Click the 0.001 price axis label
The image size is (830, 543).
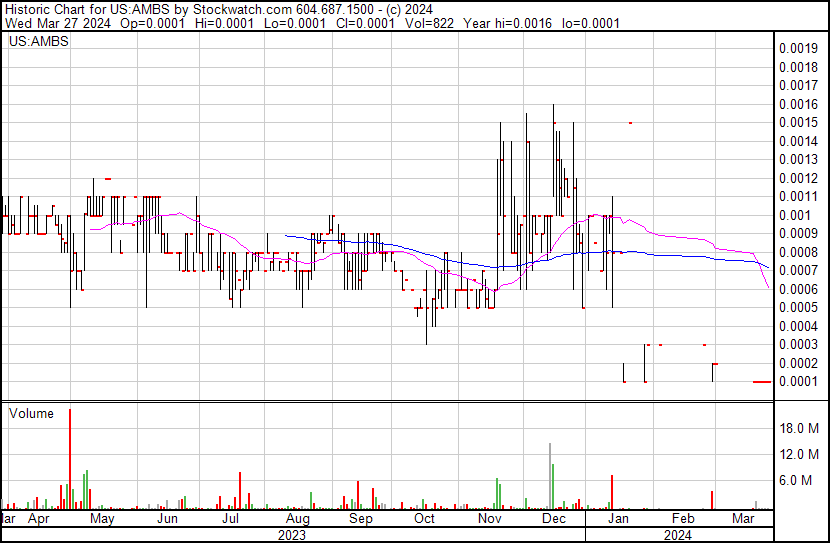click(795, 215)
